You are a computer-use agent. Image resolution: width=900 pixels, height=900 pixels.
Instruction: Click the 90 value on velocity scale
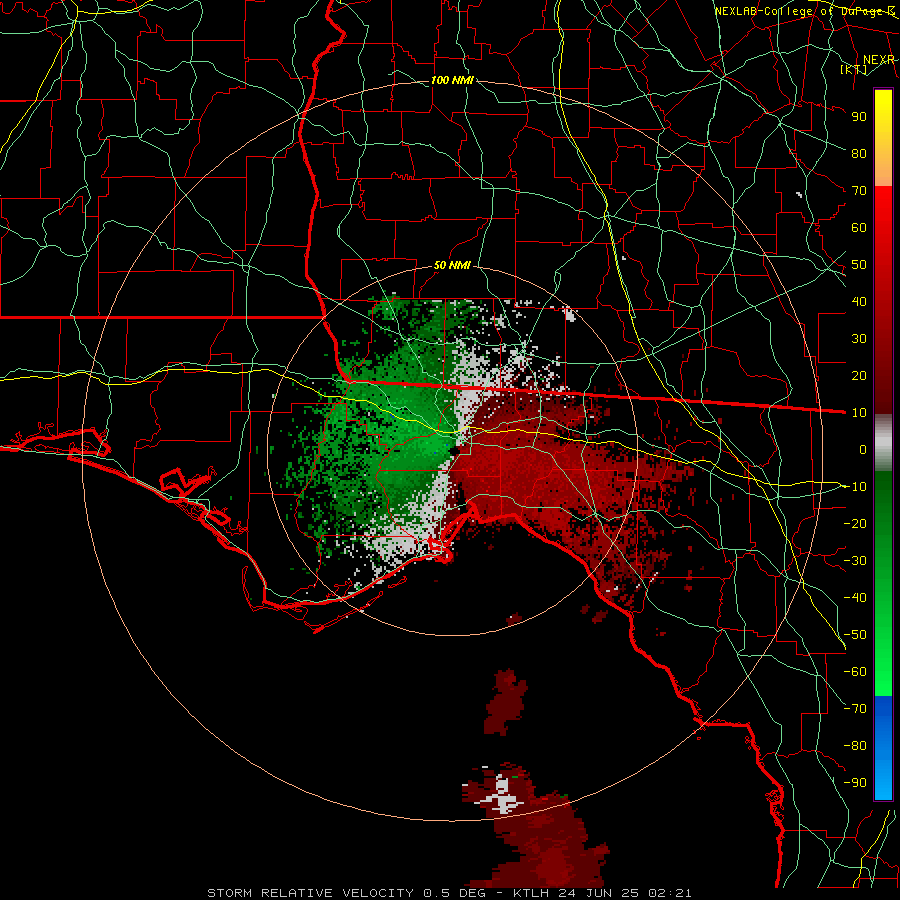point(859,117)
